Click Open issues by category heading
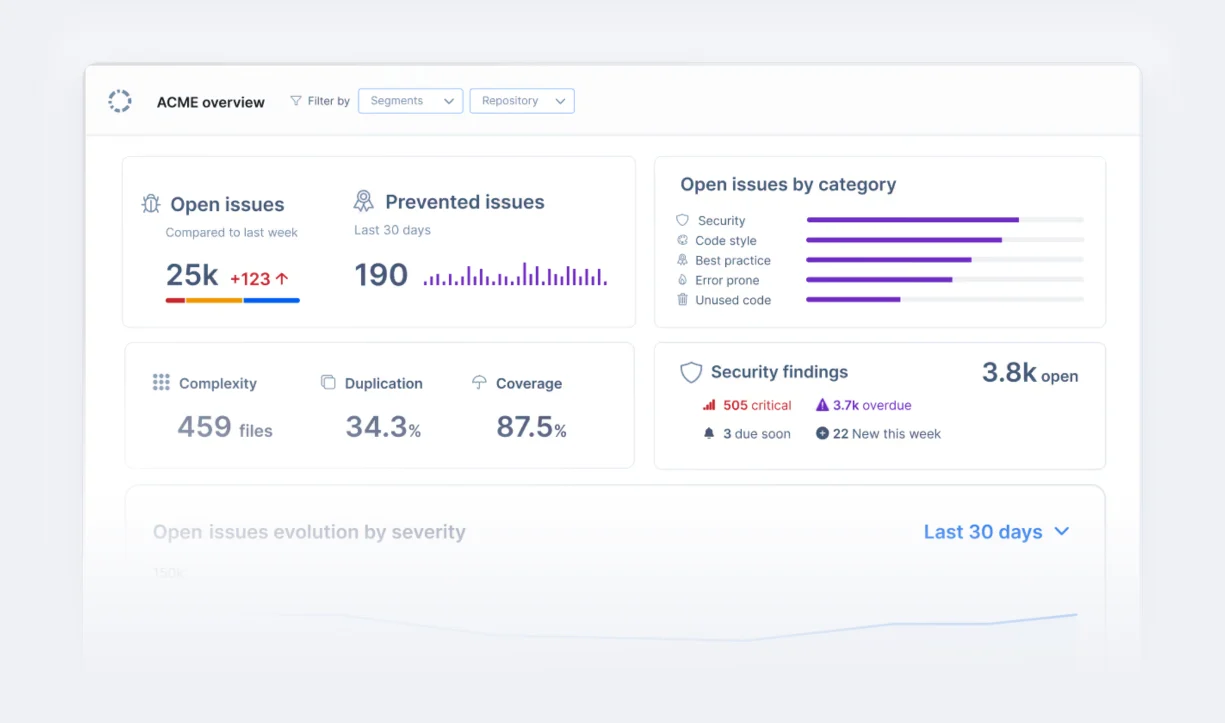The image size is (1225, 723). point(788,185)
